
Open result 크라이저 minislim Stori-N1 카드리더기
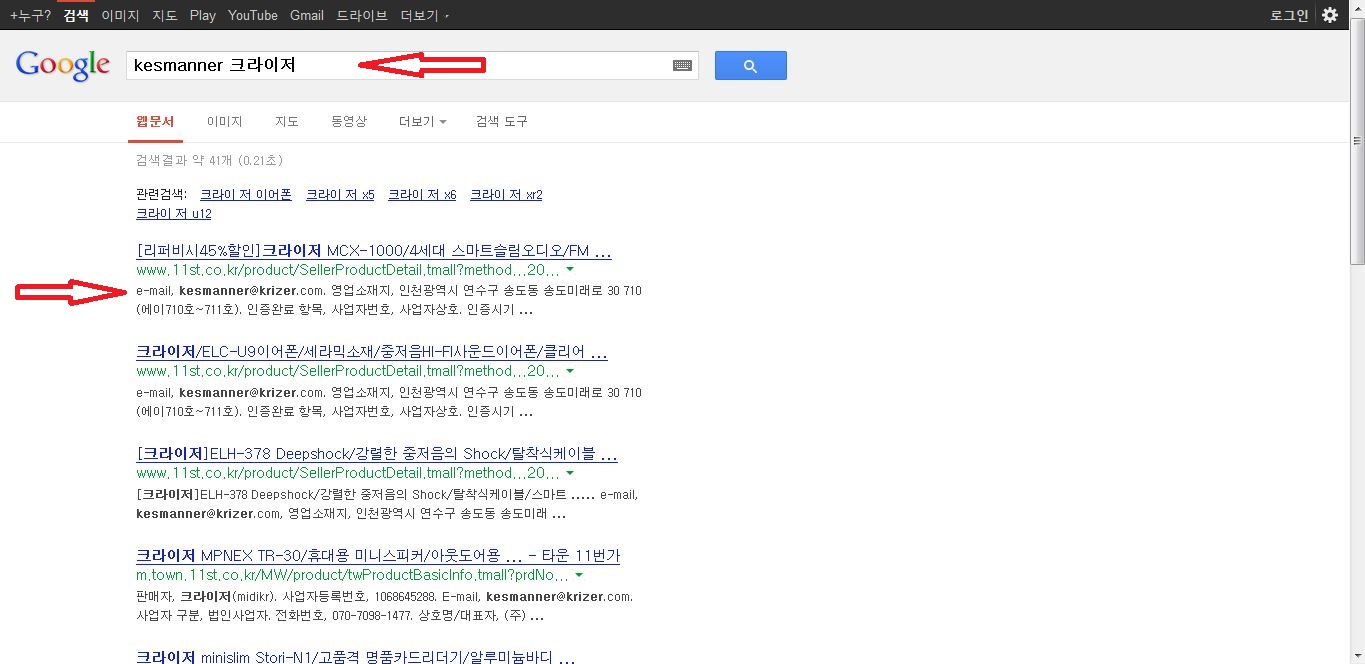(x=356, y=657)
